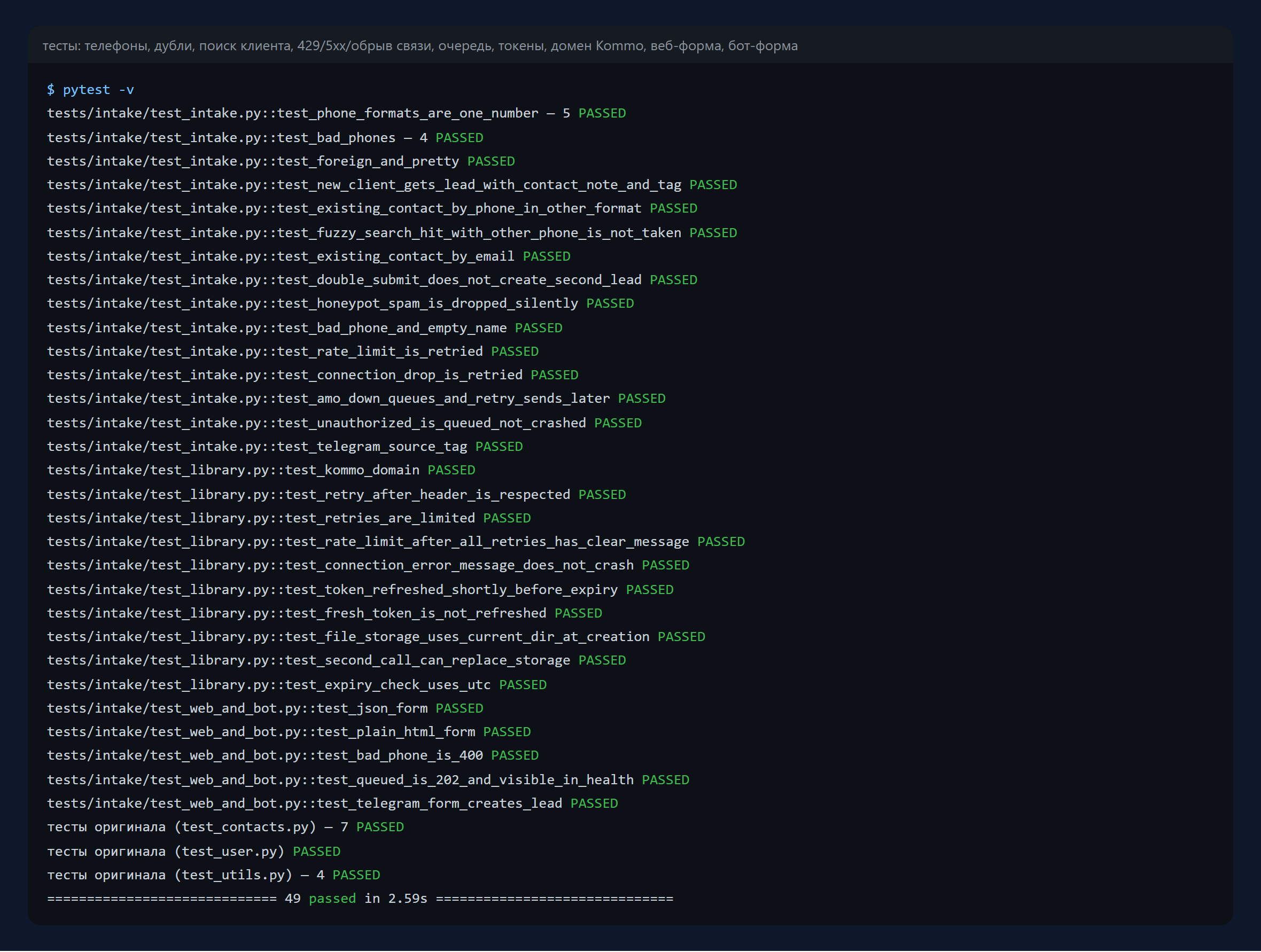This screenshot has width=1261, height=952.
Task: Click the test_bad_phone_and_empty_name row
Action: [305, 328]
